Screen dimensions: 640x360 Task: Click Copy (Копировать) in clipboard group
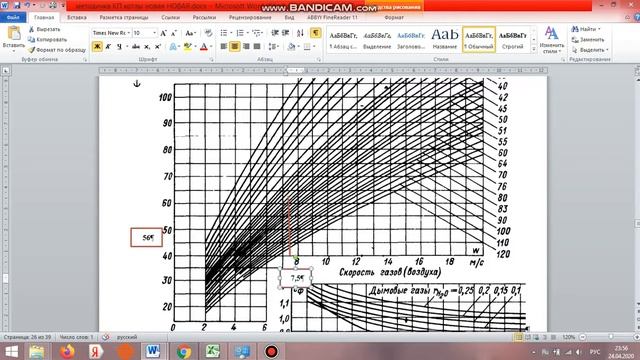[x=47, y=40]
